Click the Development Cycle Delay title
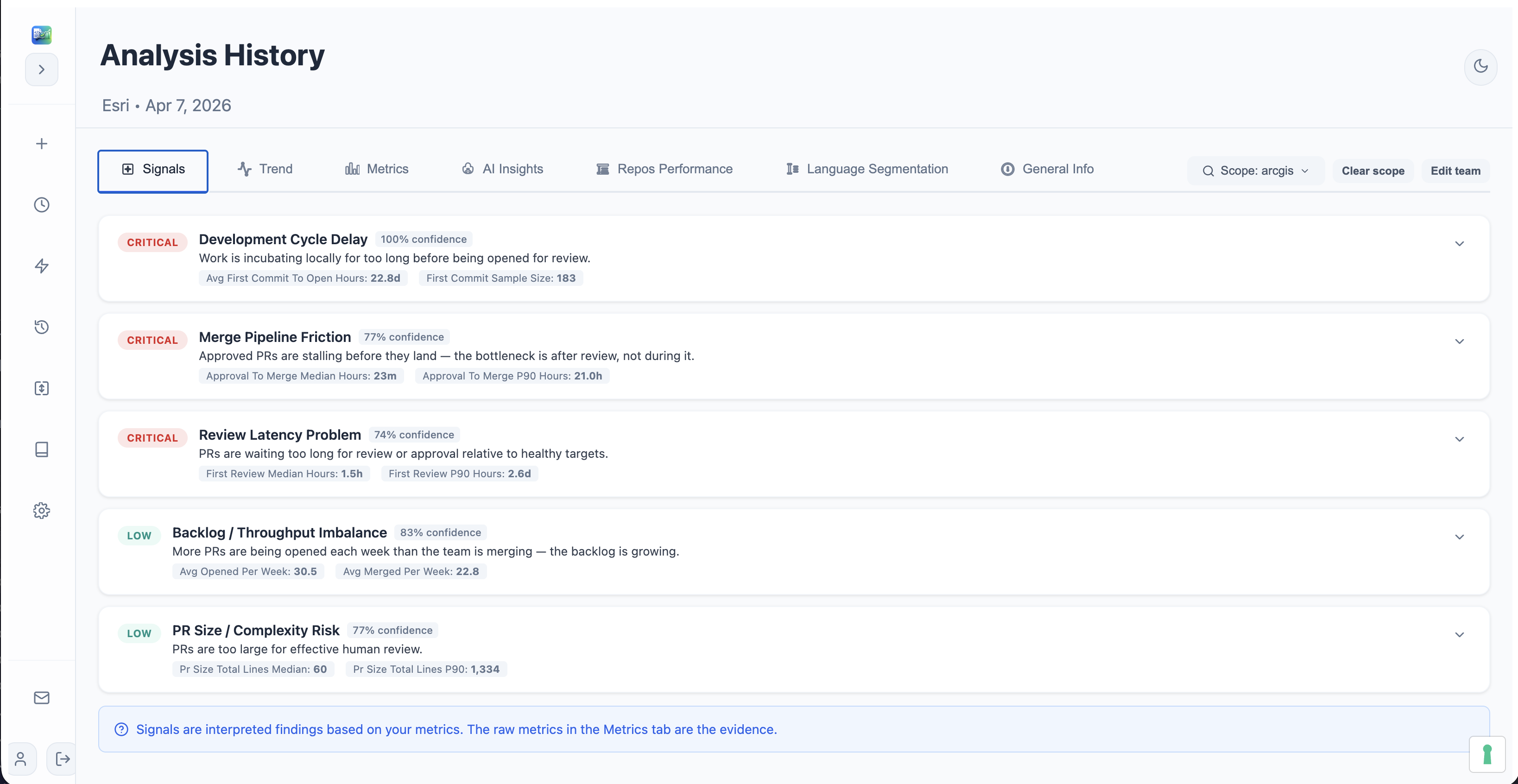The image size is (1518, 784). [x=283, y=240]
